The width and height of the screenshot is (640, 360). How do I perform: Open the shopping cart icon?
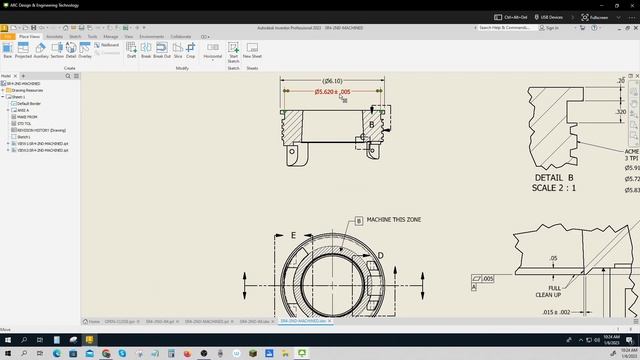coord(582,28)
